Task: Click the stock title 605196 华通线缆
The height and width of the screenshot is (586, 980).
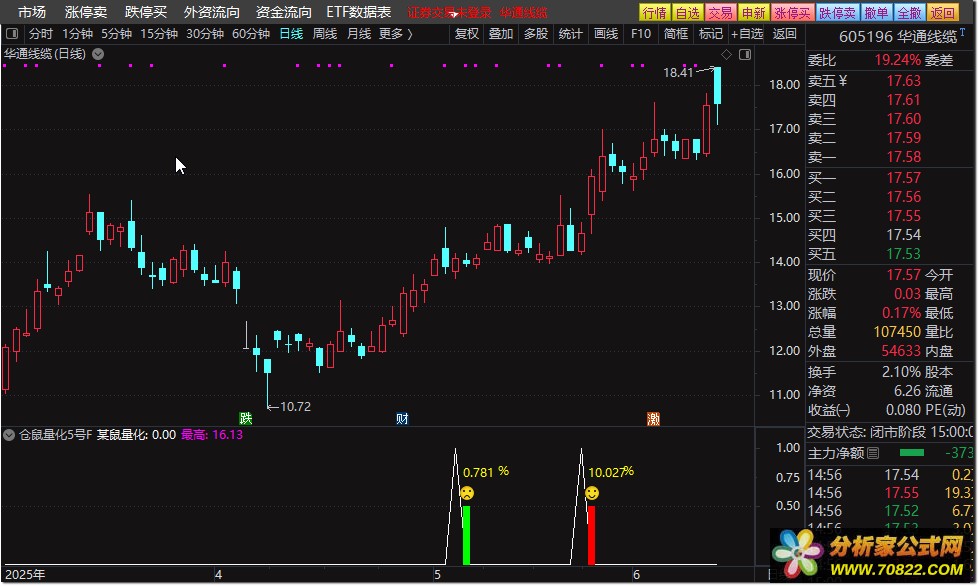Action: pyautogui.click(x=898, y=37)
